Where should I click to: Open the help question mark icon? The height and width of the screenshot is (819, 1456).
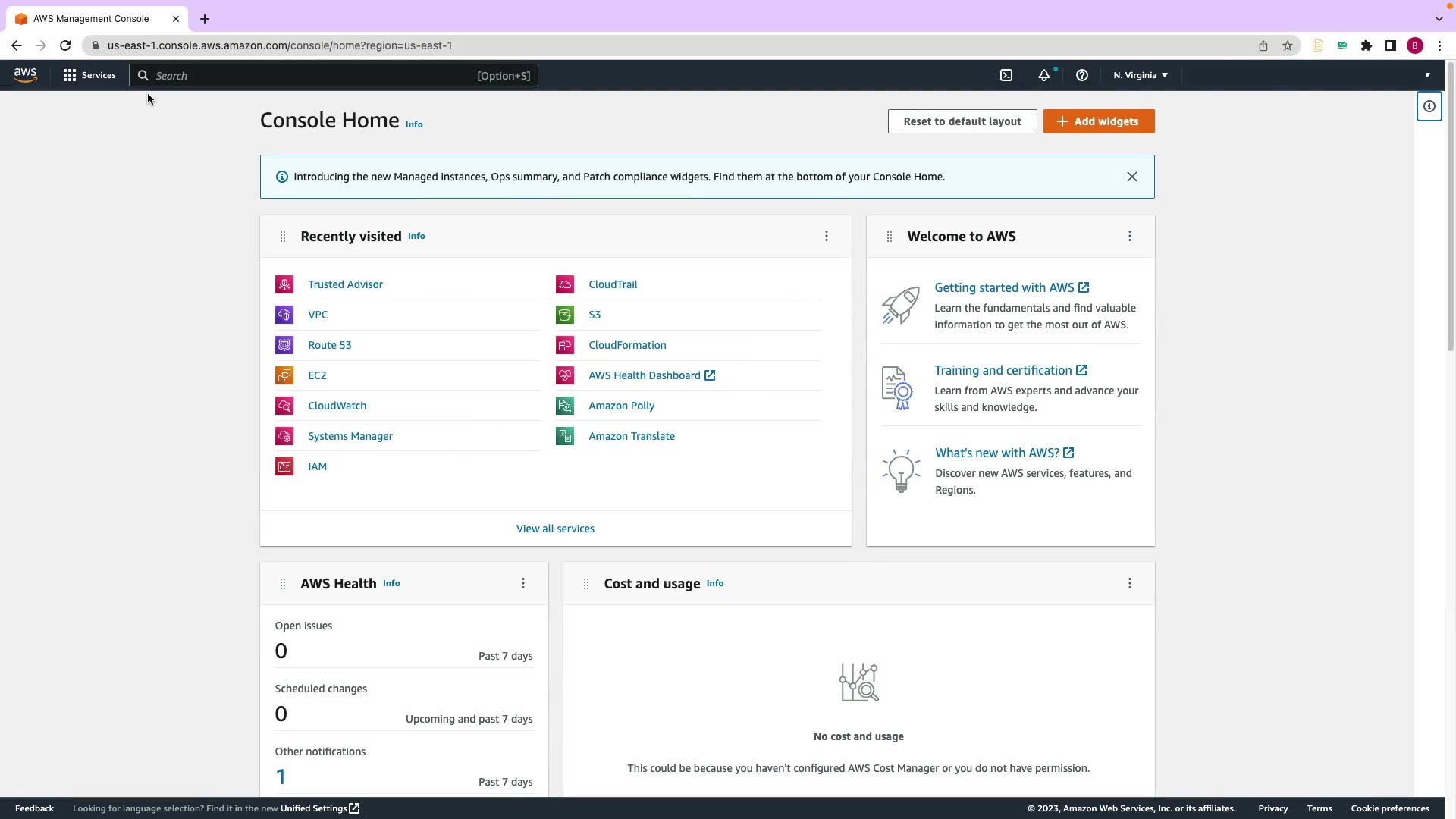tap(1082, 75)
